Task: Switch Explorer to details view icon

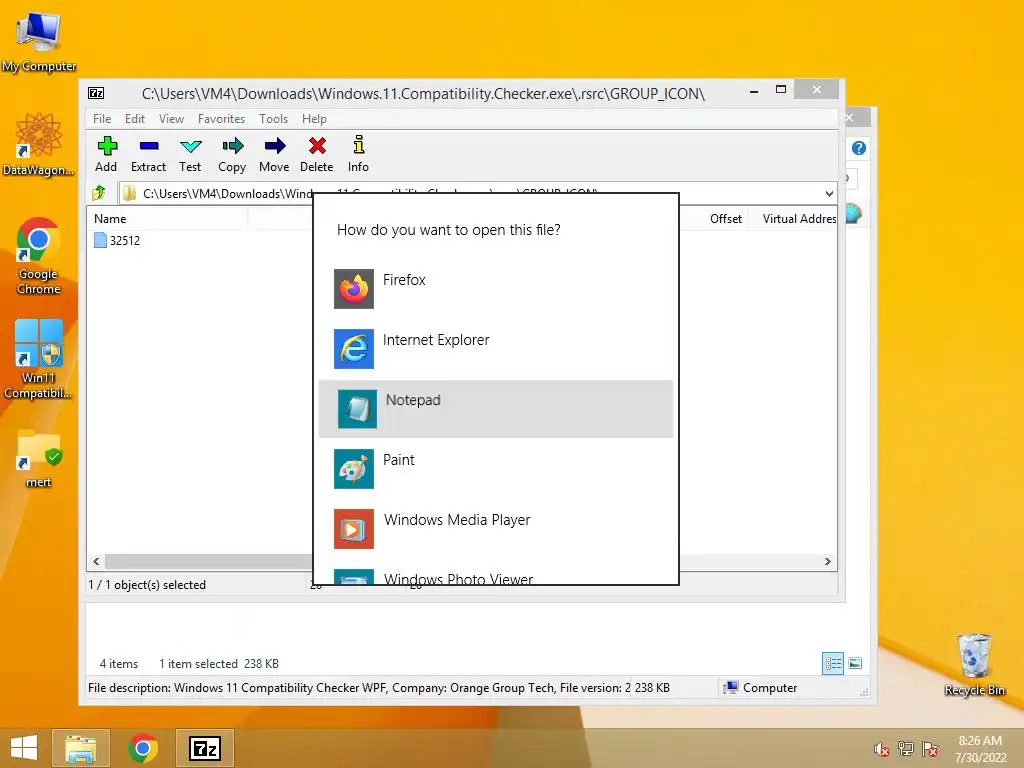Action: (x=833, y=664)
